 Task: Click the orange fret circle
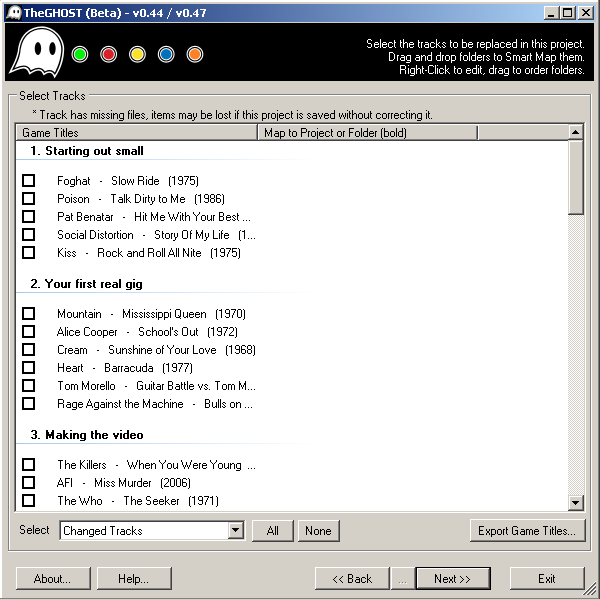point(195,54)
